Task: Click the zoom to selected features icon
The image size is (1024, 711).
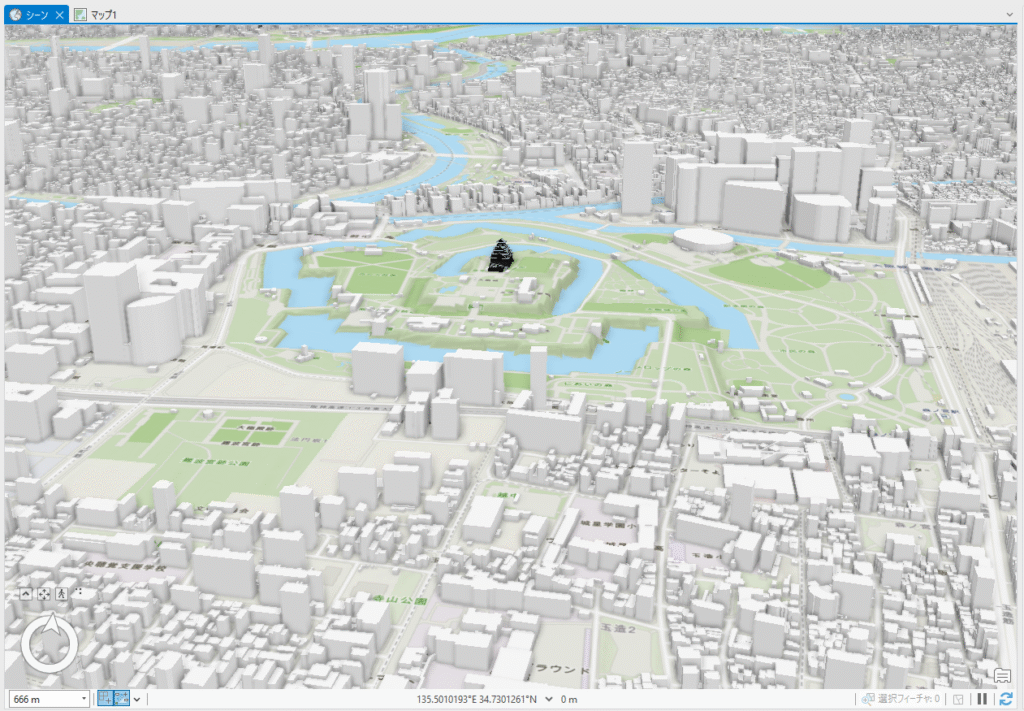Action: pos(866,698)
